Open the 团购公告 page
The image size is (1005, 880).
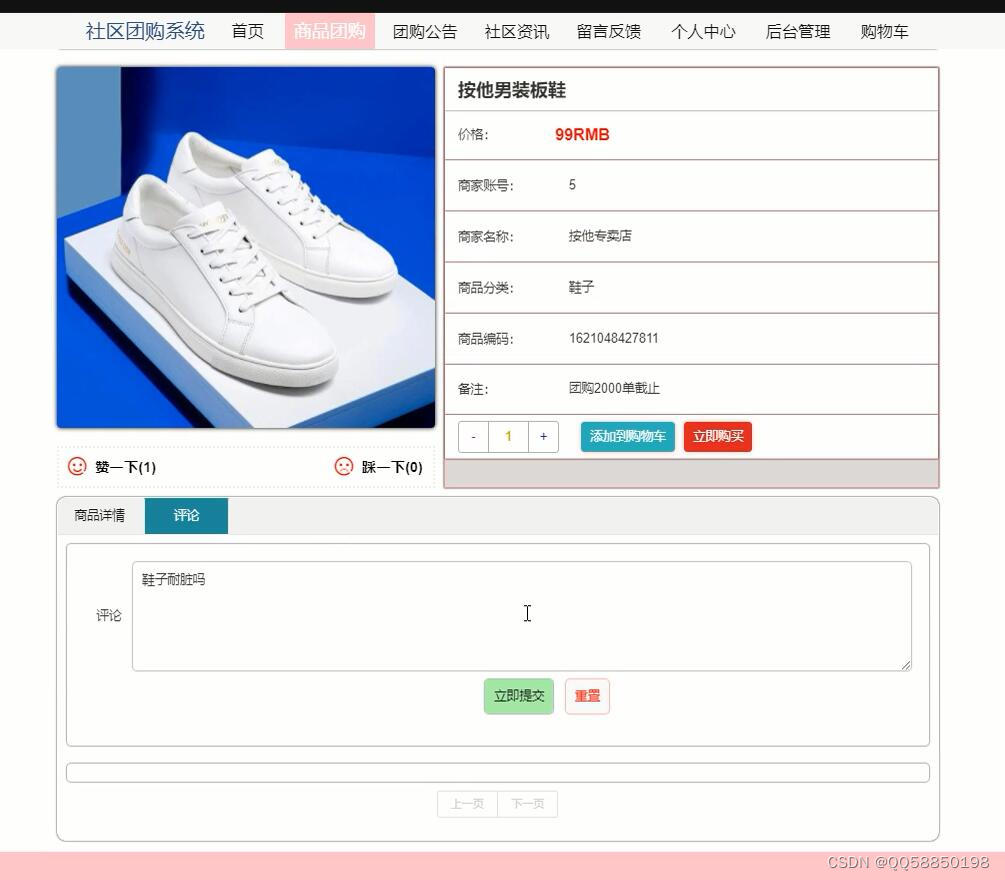(x=425, y=31)
